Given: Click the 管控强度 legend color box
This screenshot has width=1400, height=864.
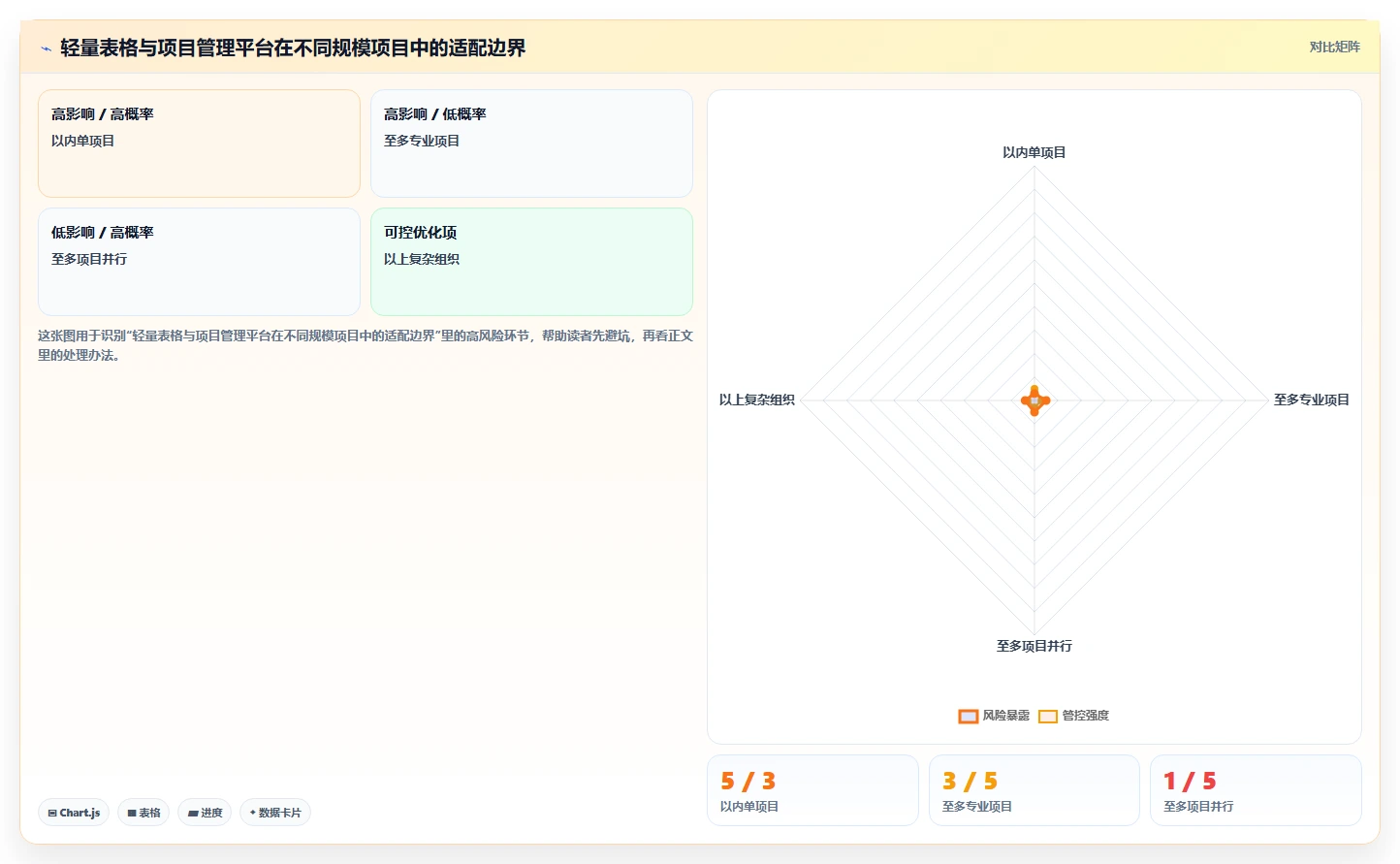Looking at the screenshot, I should pyautogui.click(x=1047, y=717).
